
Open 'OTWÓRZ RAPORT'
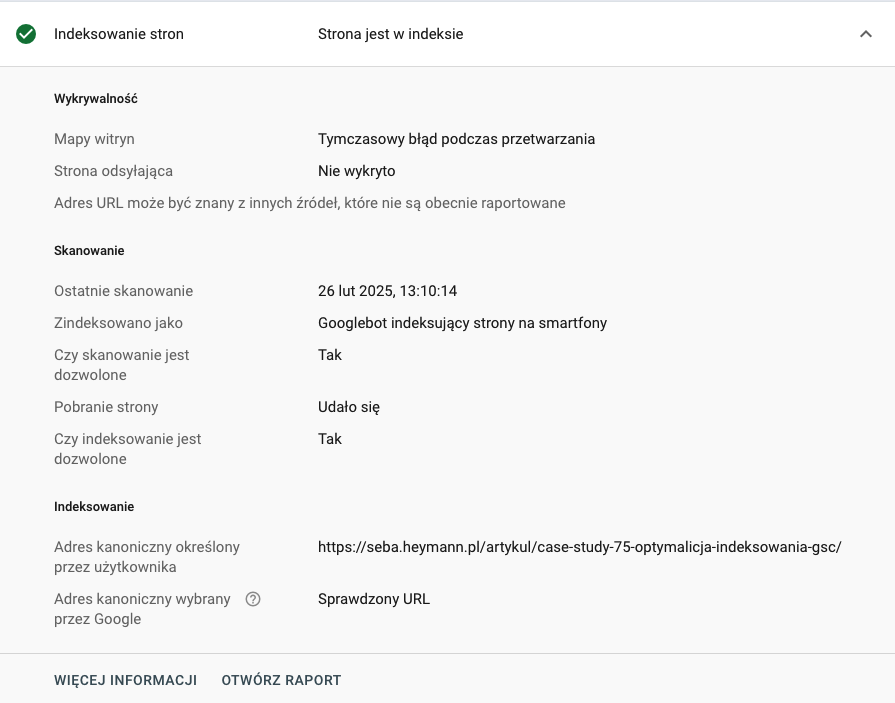point(281,680)
